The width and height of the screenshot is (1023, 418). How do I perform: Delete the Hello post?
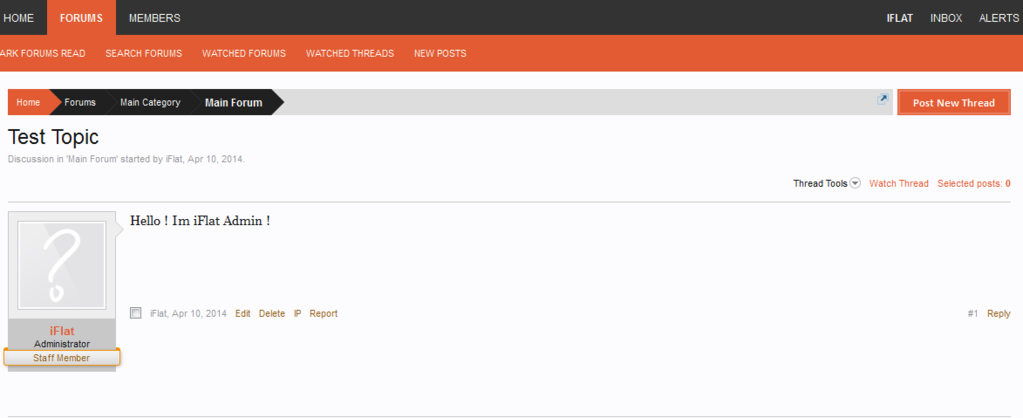tap(272, 314)
